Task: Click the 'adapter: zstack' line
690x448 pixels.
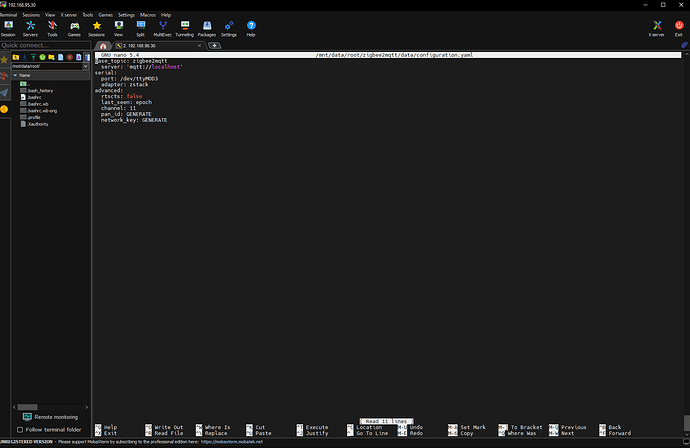Action: pos(125,84)
